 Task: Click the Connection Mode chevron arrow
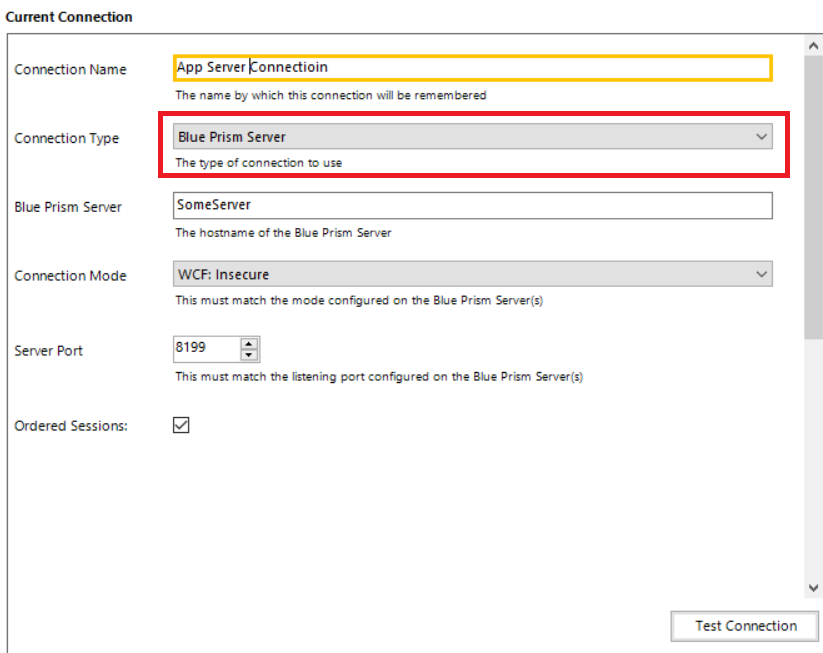[x=761, y=274]
